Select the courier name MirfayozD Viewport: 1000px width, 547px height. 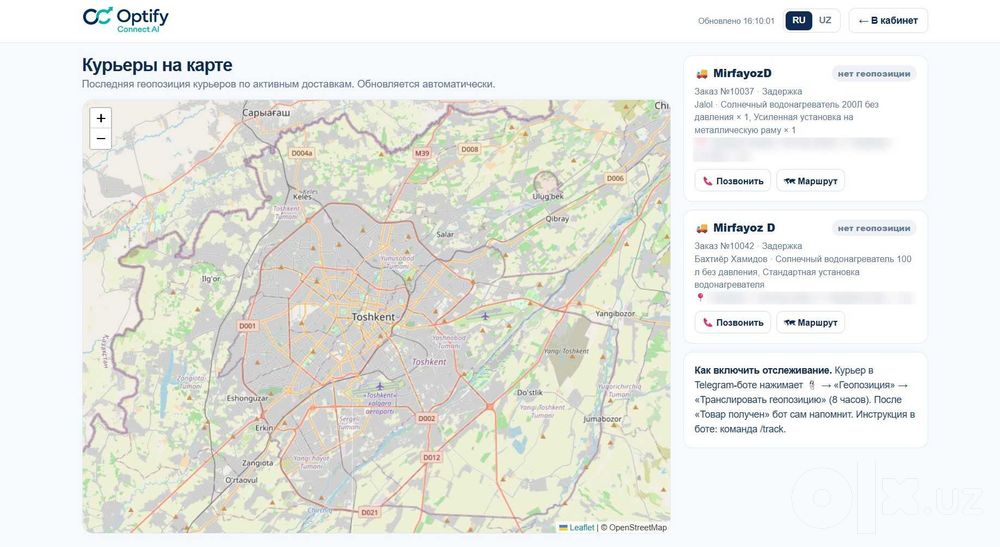[742, 73]
